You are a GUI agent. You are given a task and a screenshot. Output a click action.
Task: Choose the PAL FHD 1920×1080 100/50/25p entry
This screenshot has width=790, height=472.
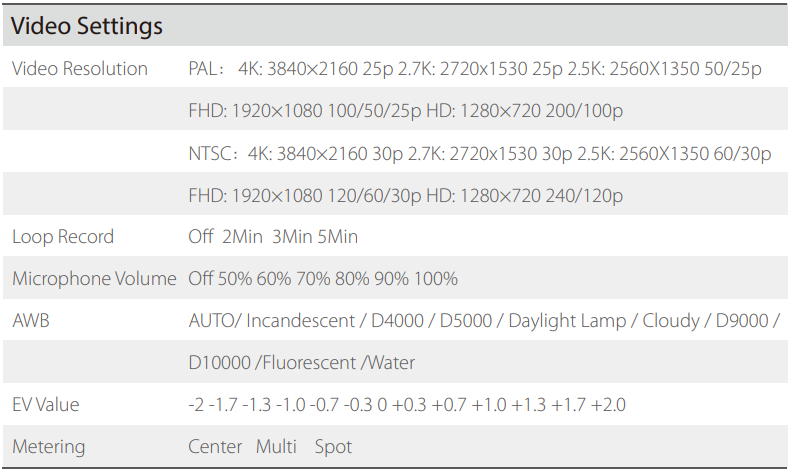pyautogui.click(x=305, y=111)
